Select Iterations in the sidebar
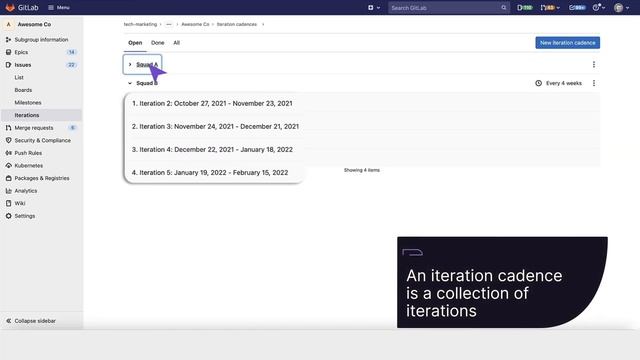Image resolution: width=640 pixels, height=360 pixels. pos(27,116)
